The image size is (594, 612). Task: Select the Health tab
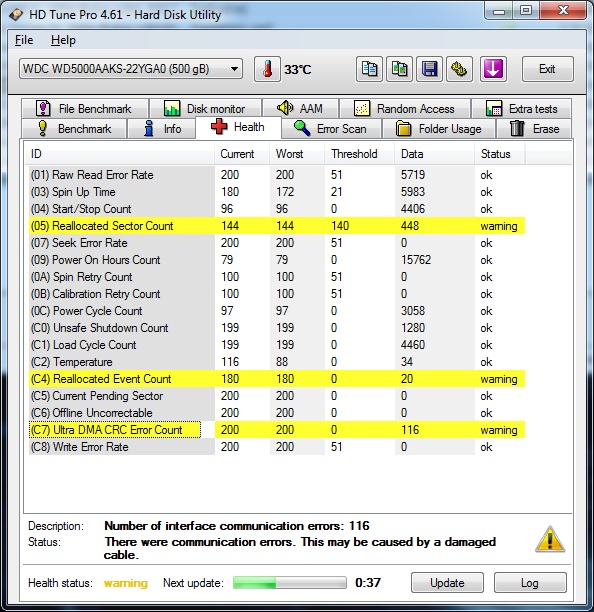[238, 127]
